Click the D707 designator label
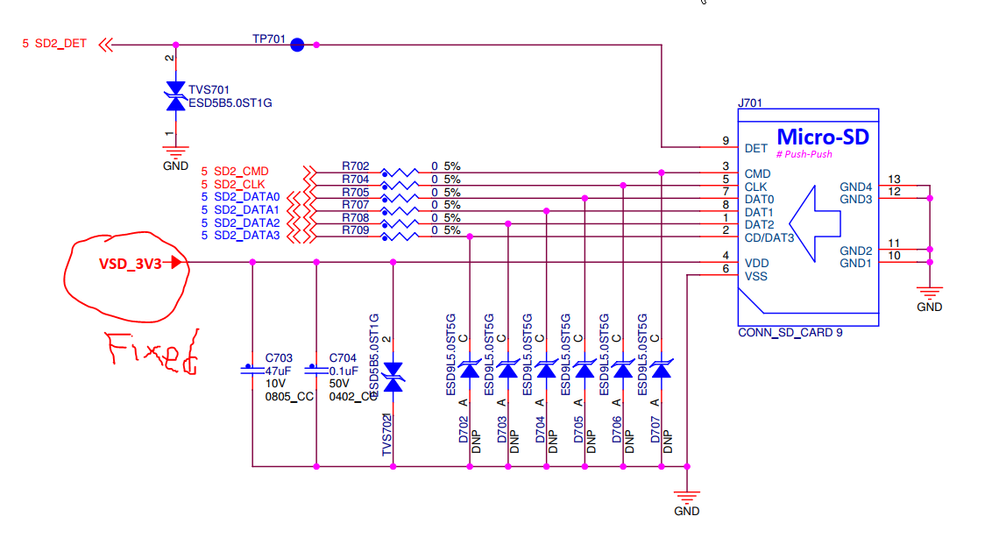999x544 pixels. [x=655, y=429]
